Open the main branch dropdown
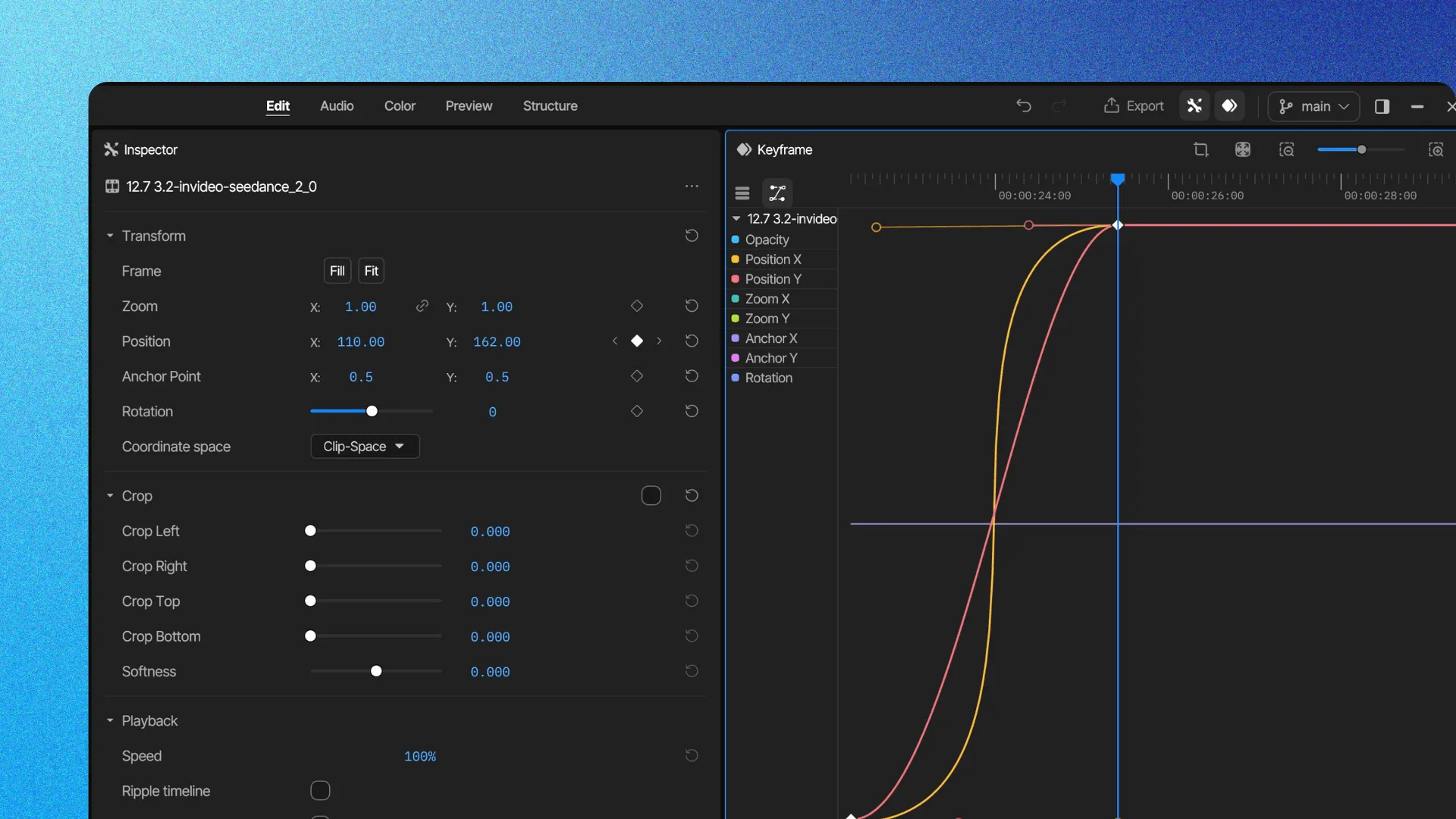 coord(1313,106)
